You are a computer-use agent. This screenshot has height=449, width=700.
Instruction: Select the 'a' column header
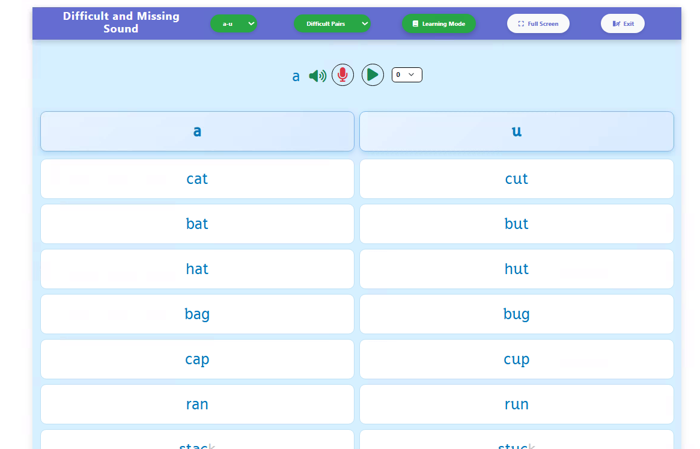coord(197,131)
